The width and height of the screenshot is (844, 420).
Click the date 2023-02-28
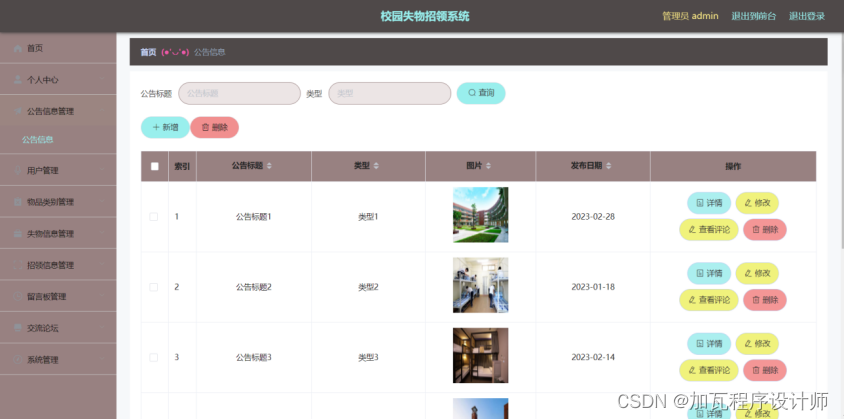(593, 216)
